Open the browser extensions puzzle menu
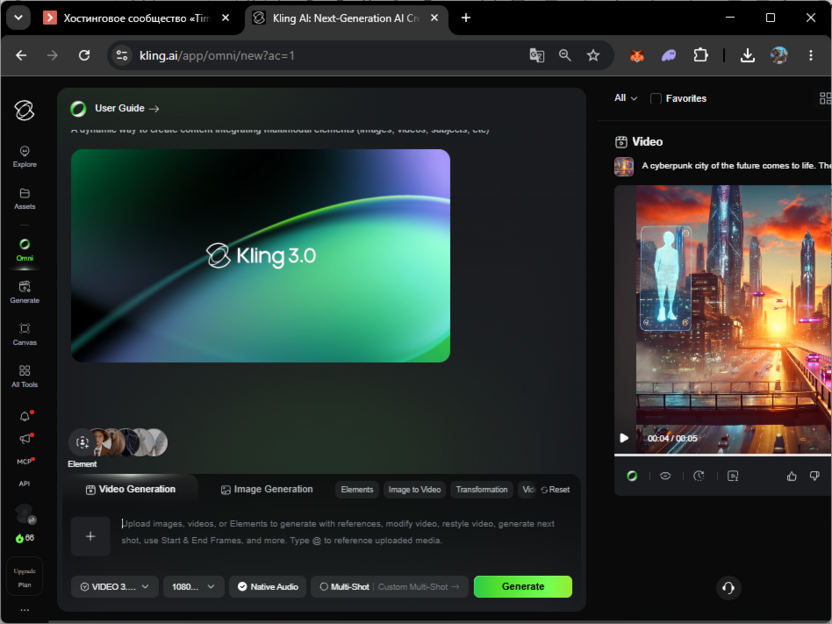 click(700, 55)
